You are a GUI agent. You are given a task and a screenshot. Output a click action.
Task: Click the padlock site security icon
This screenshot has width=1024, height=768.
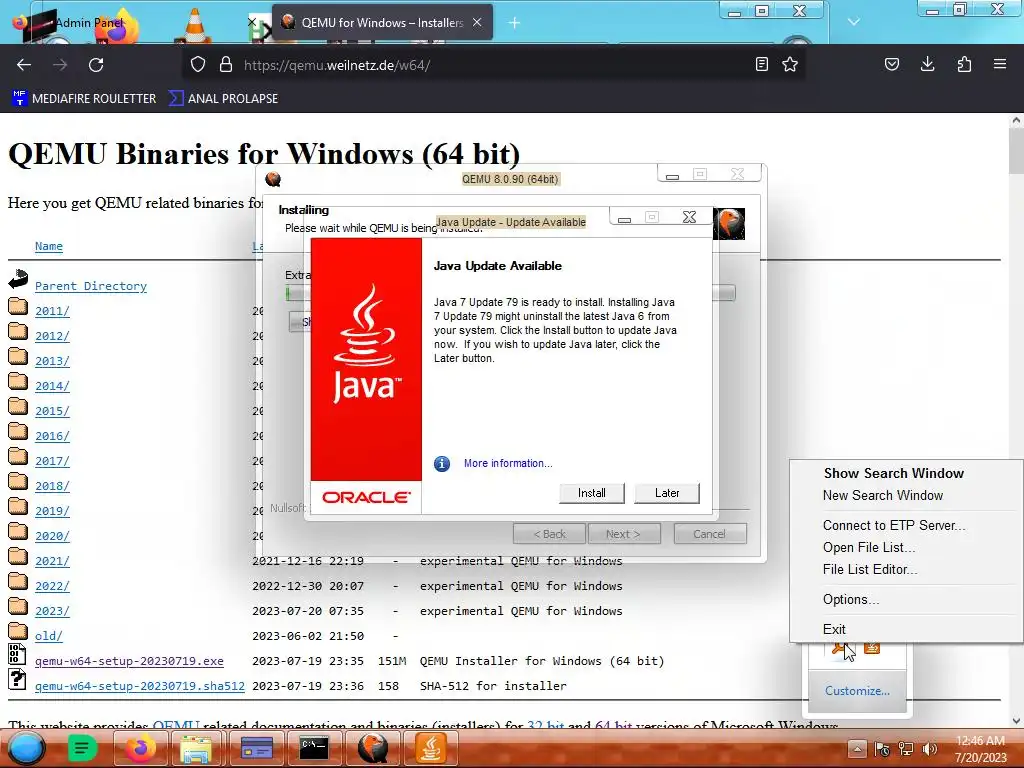point(226,64)
